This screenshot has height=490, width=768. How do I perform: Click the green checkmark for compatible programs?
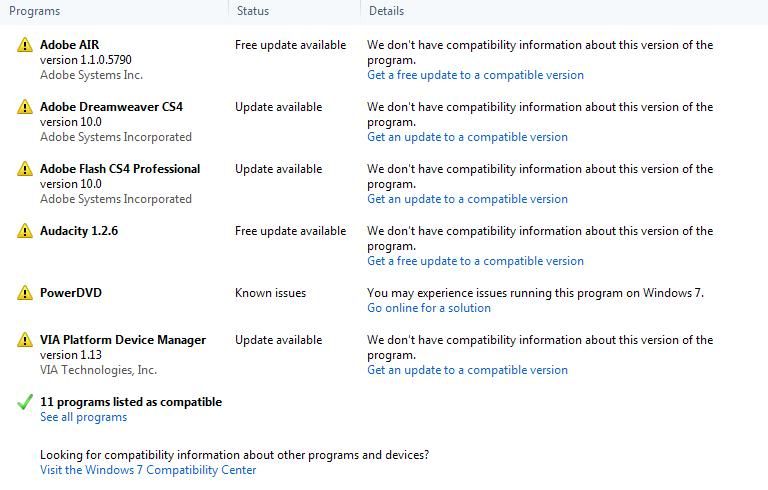click(25, 402)
